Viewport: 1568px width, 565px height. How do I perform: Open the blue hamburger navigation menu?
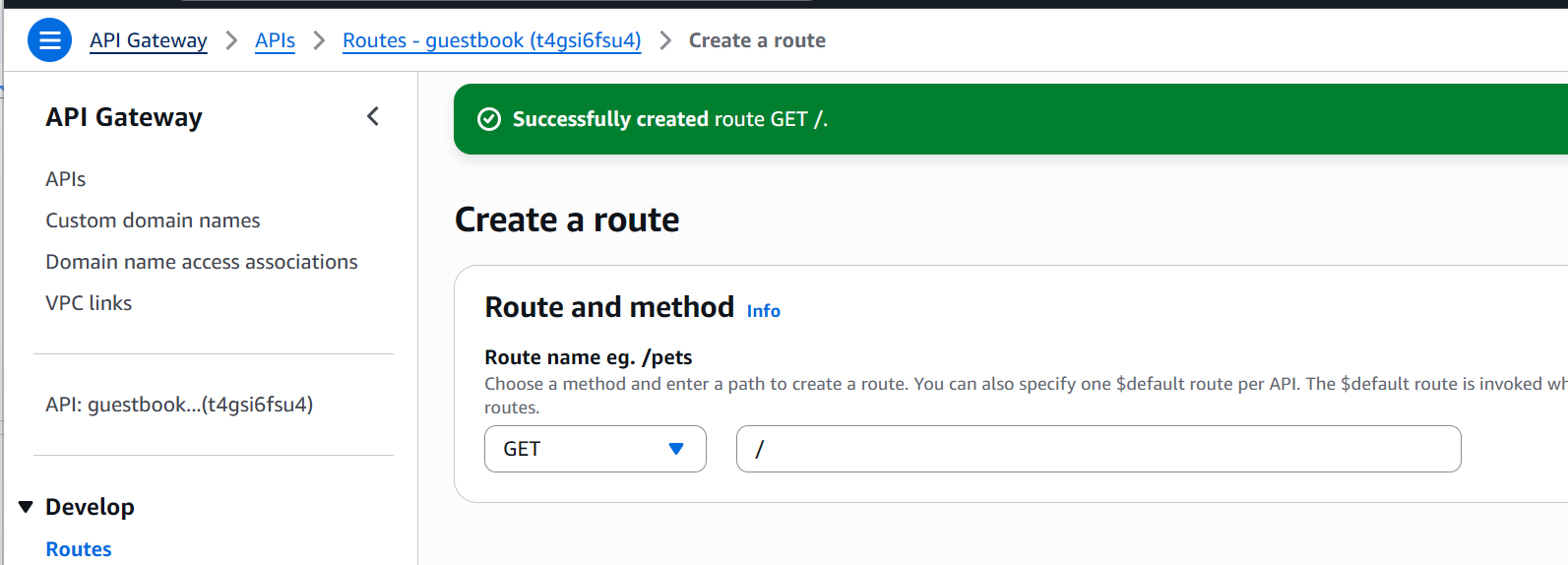(49, 40)
